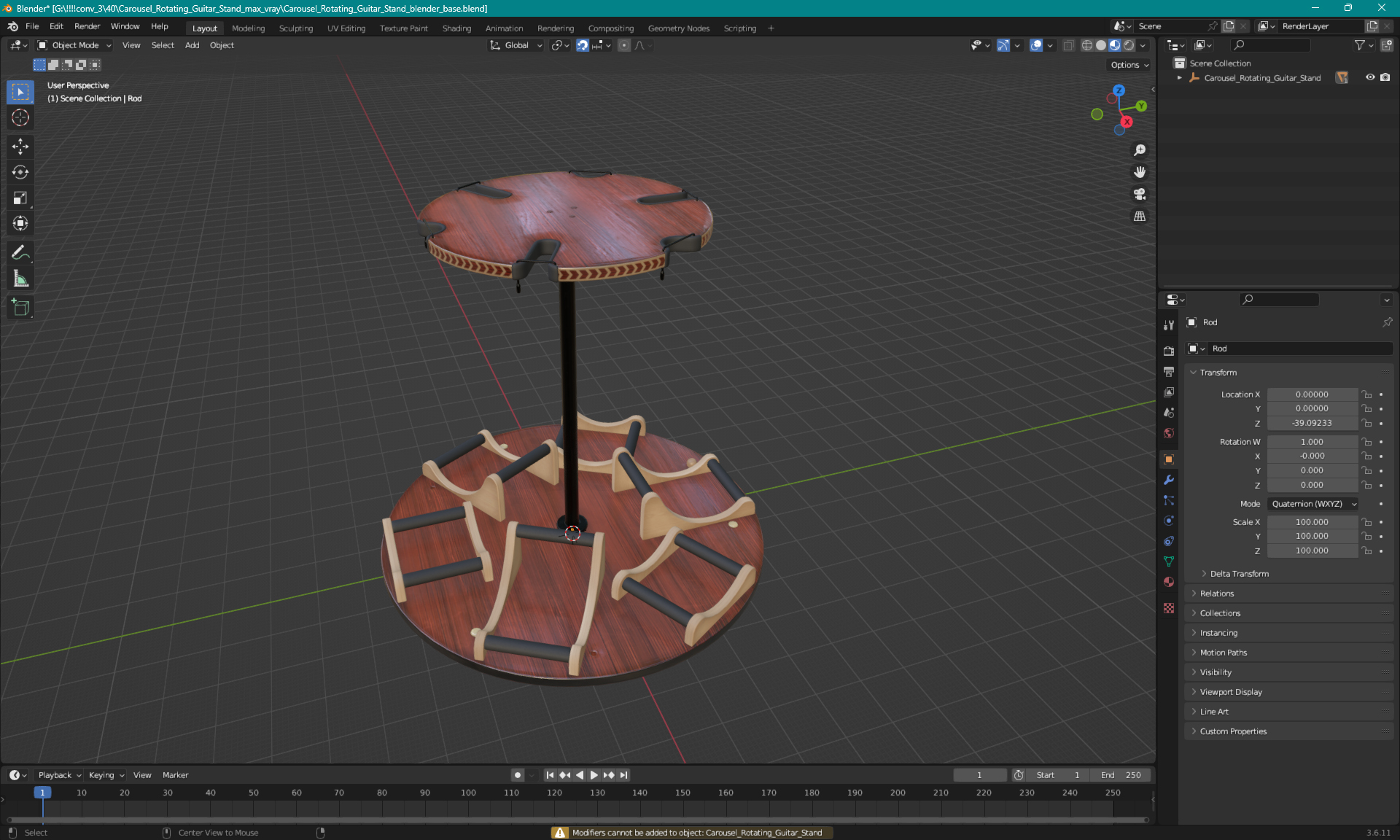
Task: Lock Location X with padlock
Action: click(x=1367, y=394)
